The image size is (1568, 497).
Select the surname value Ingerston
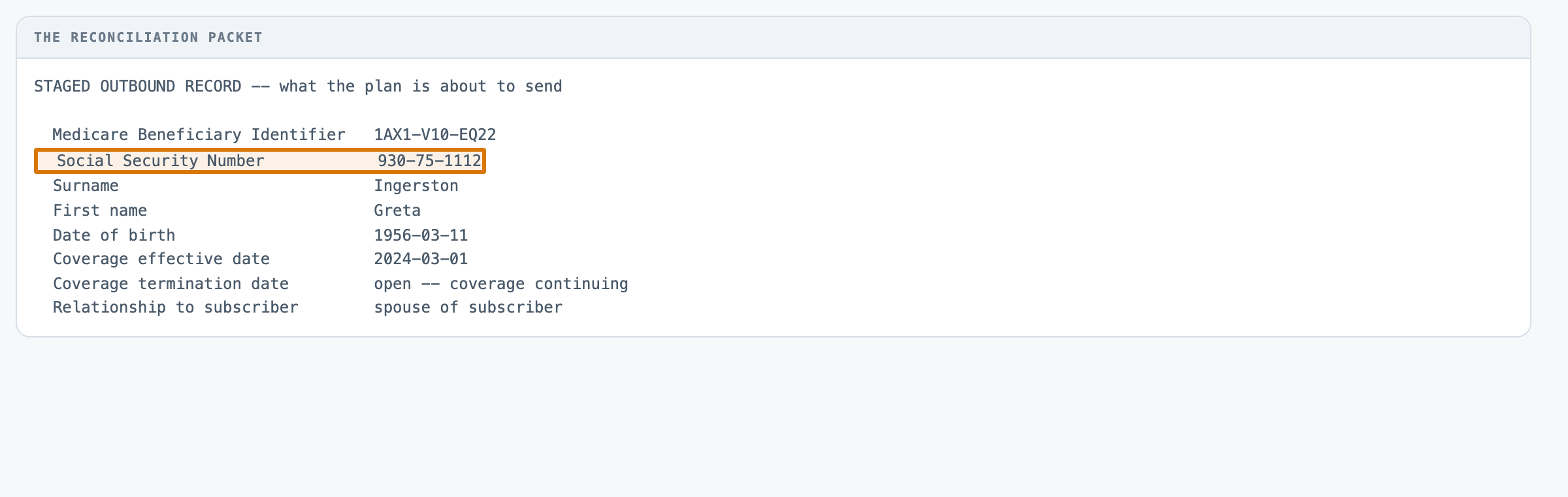click(416, 186)
